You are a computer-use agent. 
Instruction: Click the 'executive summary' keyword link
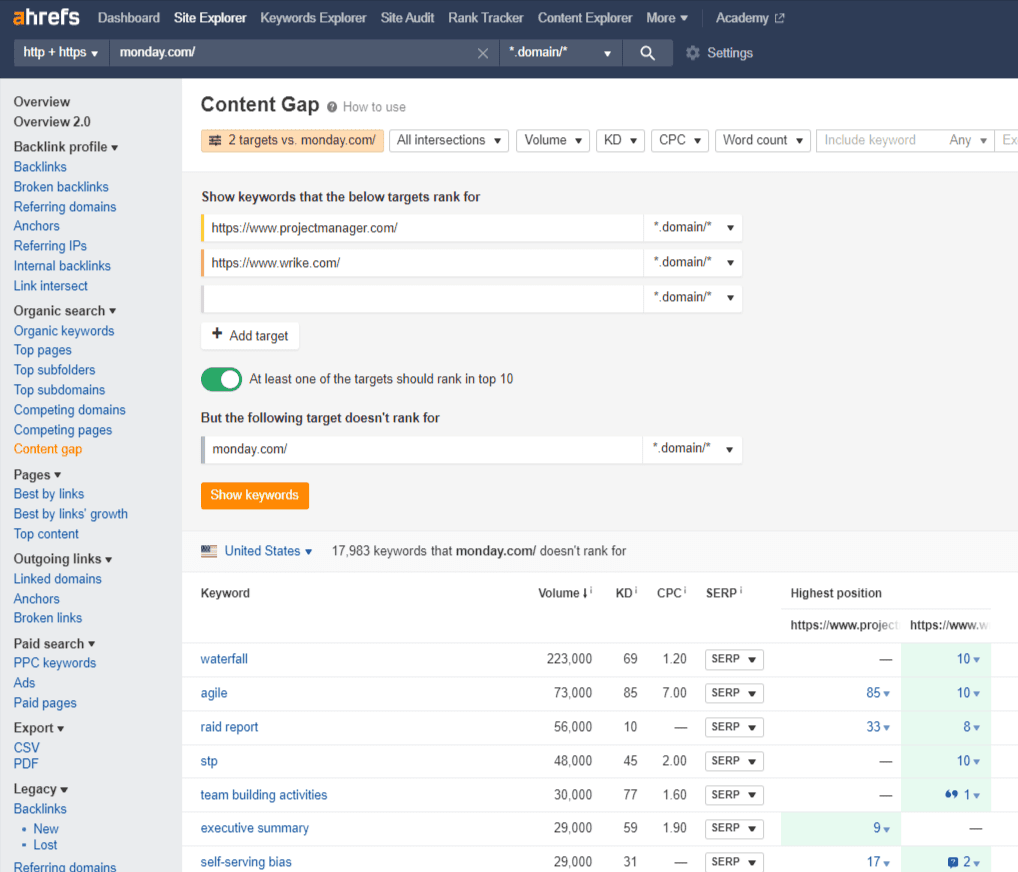click(x=254, y=828)
